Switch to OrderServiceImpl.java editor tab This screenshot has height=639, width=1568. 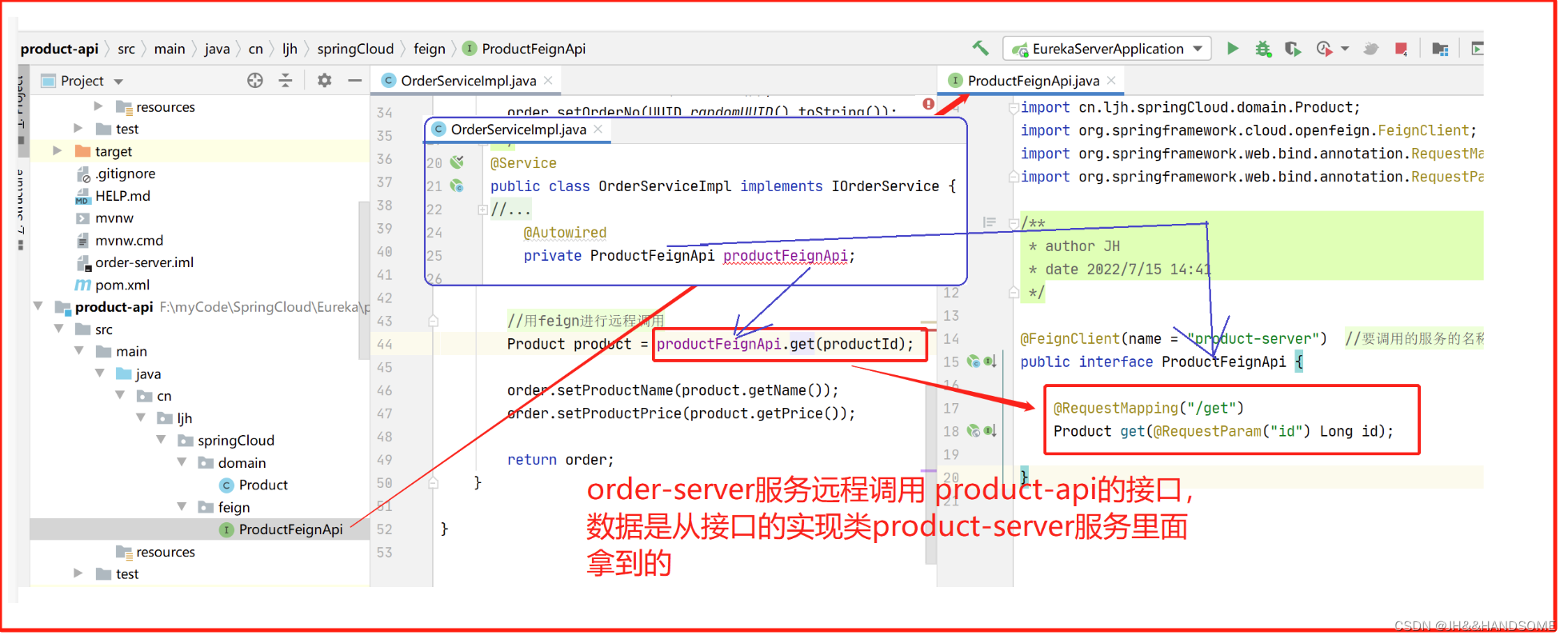pyautogui.click(x=468, y=81)
